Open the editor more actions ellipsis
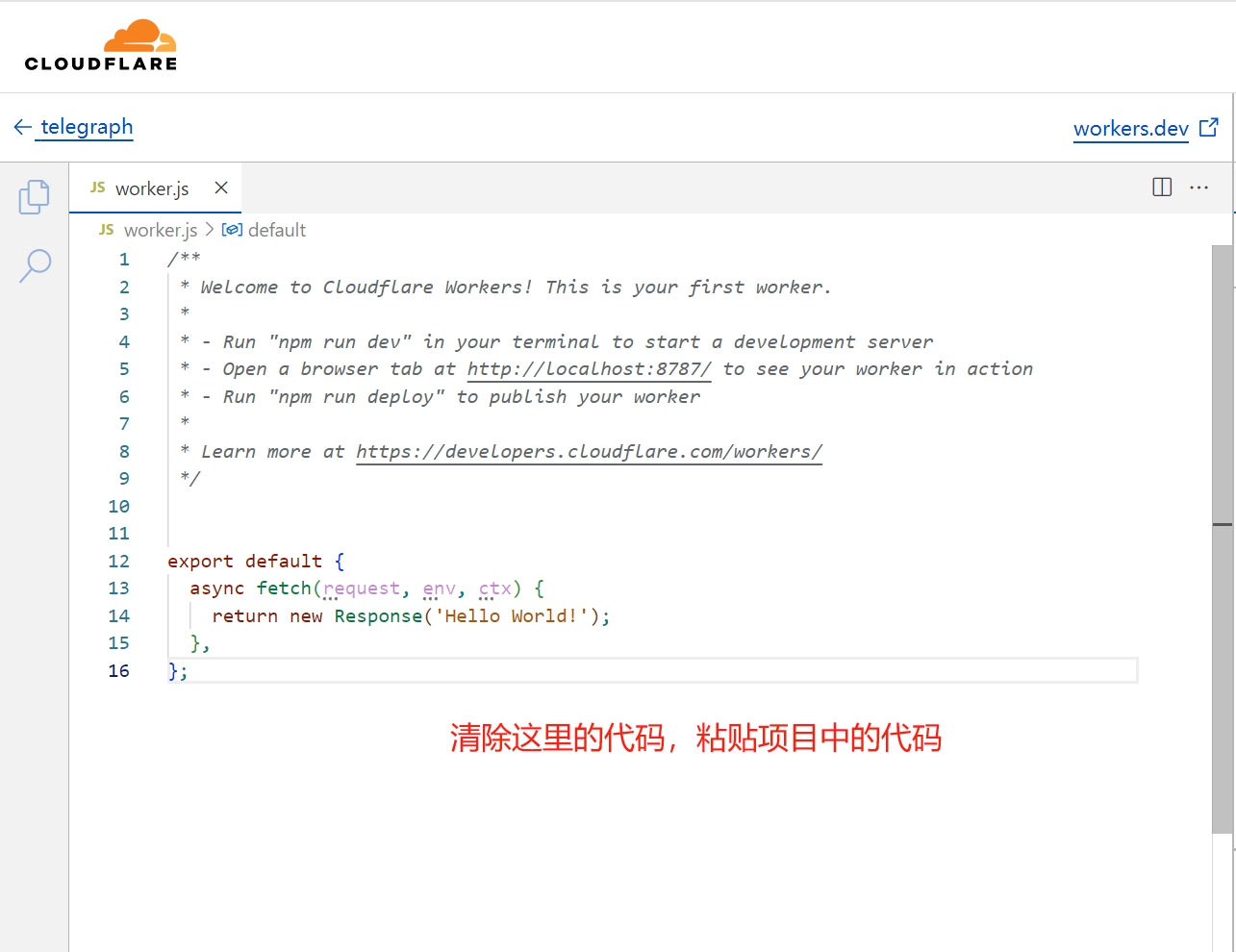Image resolution: width=1236 pixels, height=952 pixels. (1198, 188)
